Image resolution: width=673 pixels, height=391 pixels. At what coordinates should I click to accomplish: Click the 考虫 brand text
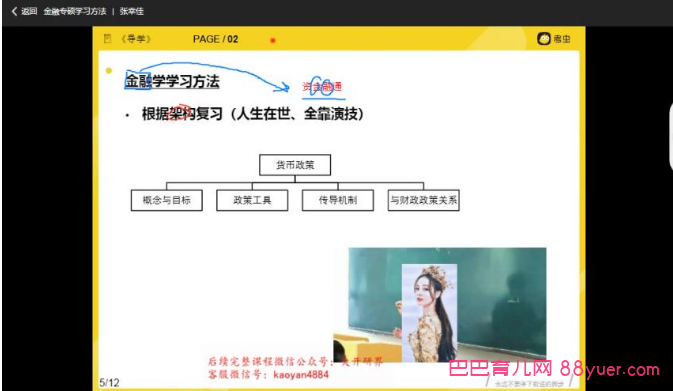561,39
